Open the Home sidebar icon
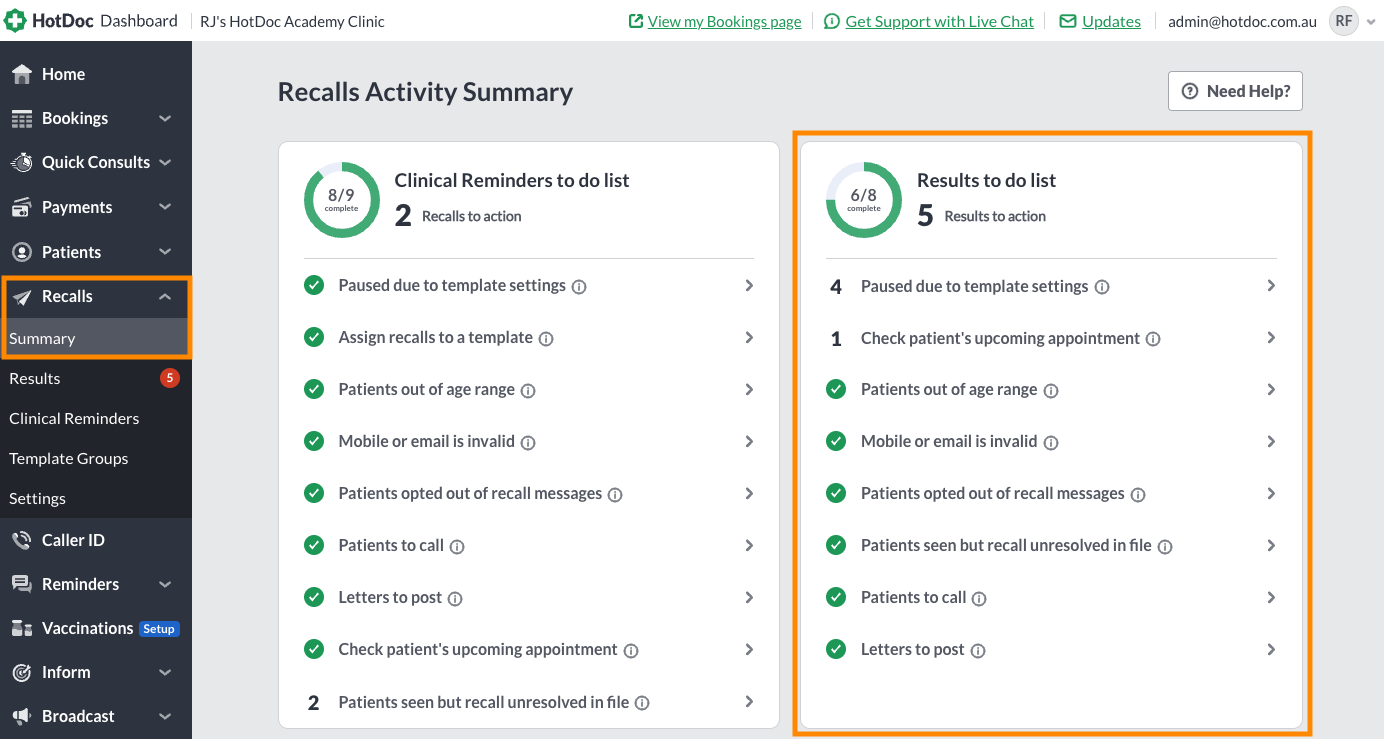Viewport: 1384px width, 739px height. pos(22,74)
